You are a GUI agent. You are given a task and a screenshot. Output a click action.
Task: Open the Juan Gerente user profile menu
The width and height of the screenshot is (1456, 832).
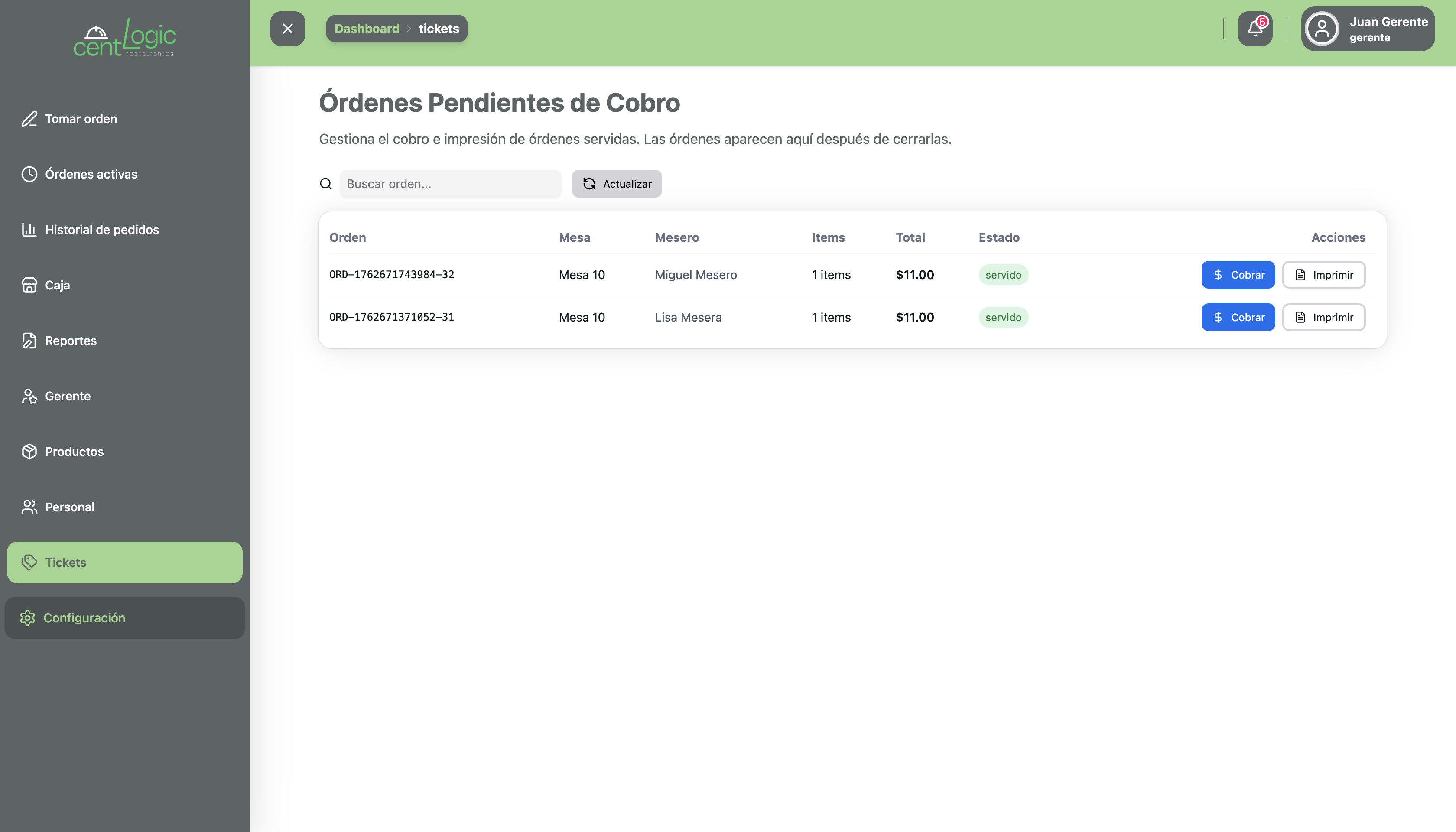coord(1368,29)
